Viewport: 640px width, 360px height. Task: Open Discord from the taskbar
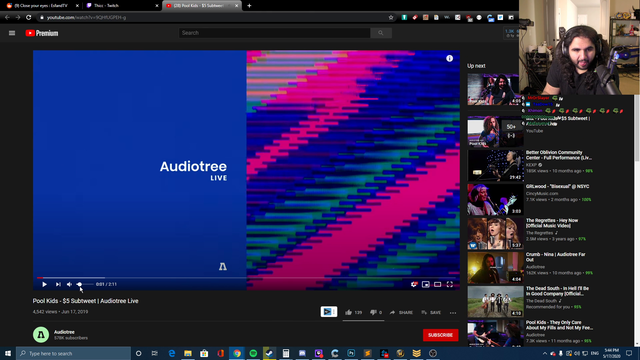302,353
